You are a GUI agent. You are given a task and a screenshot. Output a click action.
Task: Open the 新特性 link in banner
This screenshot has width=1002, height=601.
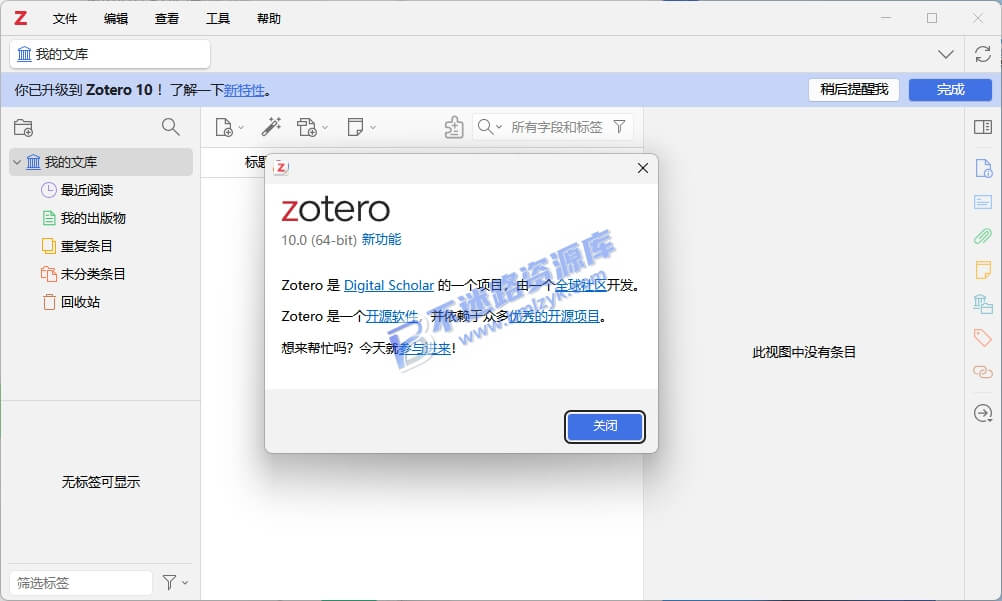pyautogui.click(x=243, y=90)
